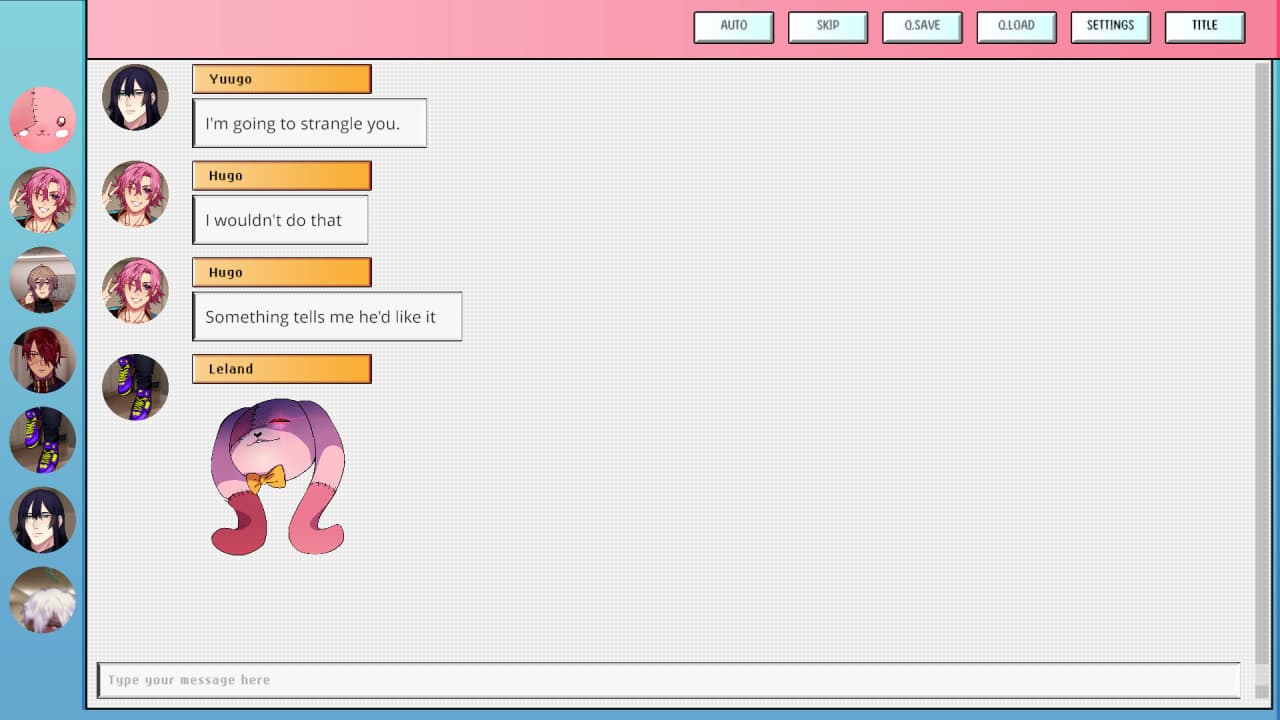Click the 'I'm going to strangle you.' message
Image resolution: width=1280 pixels, height=720 pixels.
point(310,124)
